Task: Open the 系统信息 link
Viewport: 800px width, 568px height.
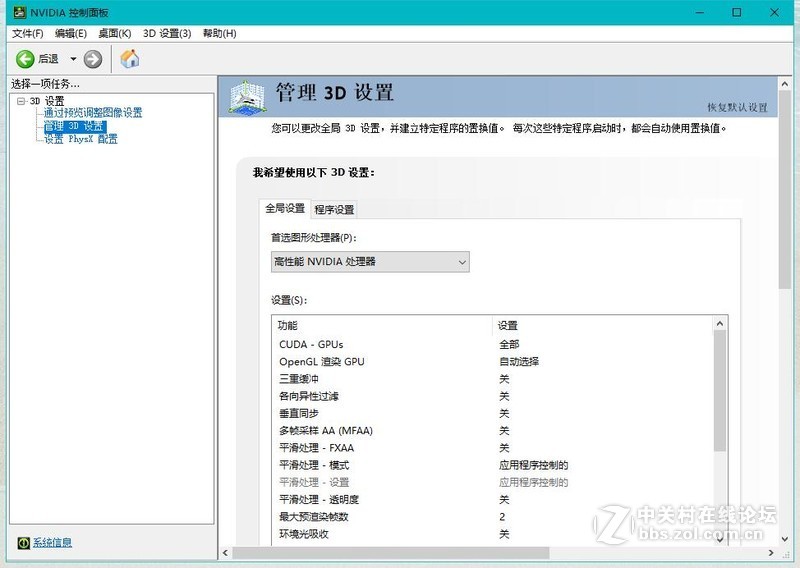Action: (x=53, y=542)
